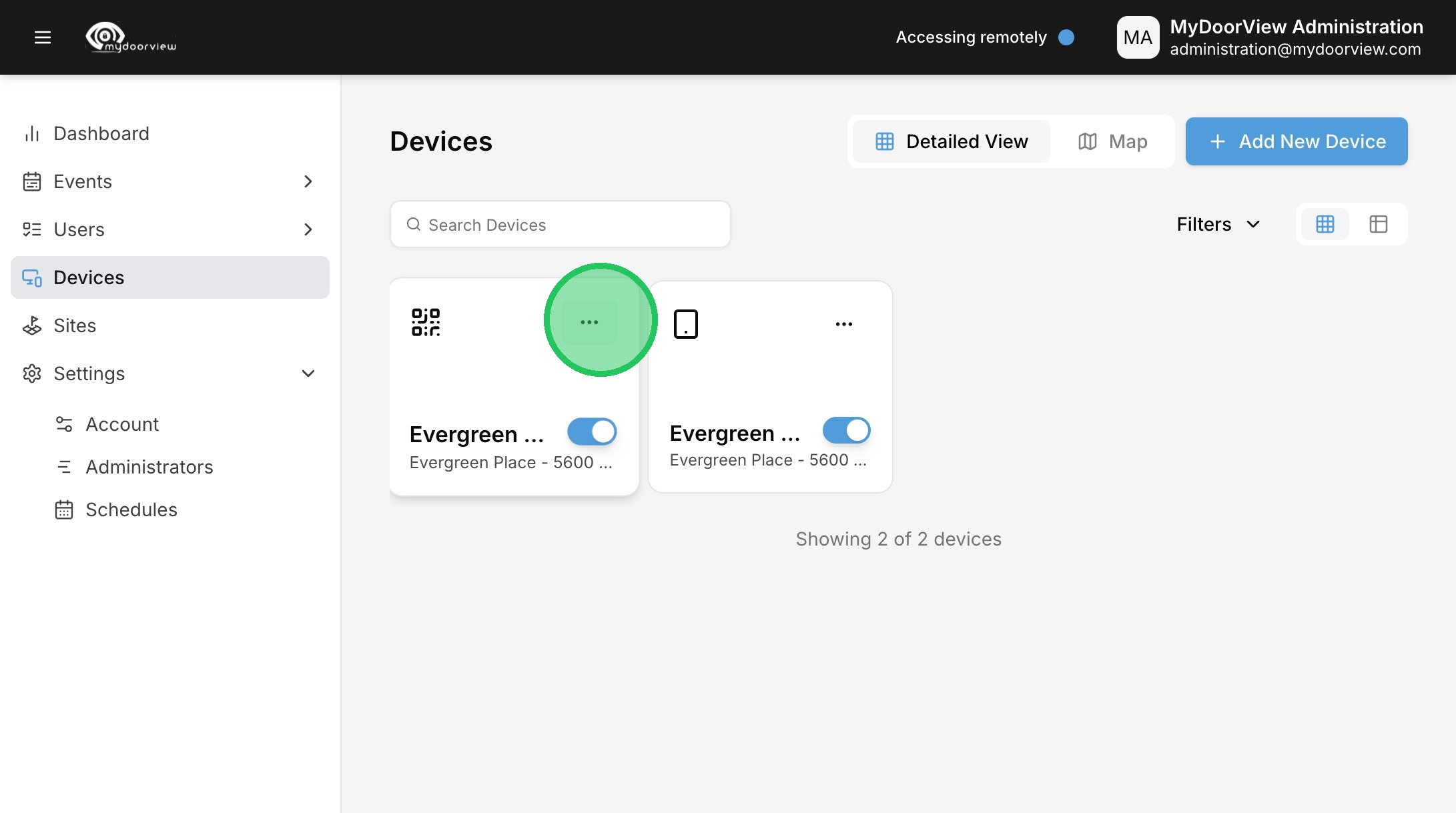Disable the second Evergreen device toggle
The height and width of the screenshot is (813, 1456).
[x=846, y=430]
